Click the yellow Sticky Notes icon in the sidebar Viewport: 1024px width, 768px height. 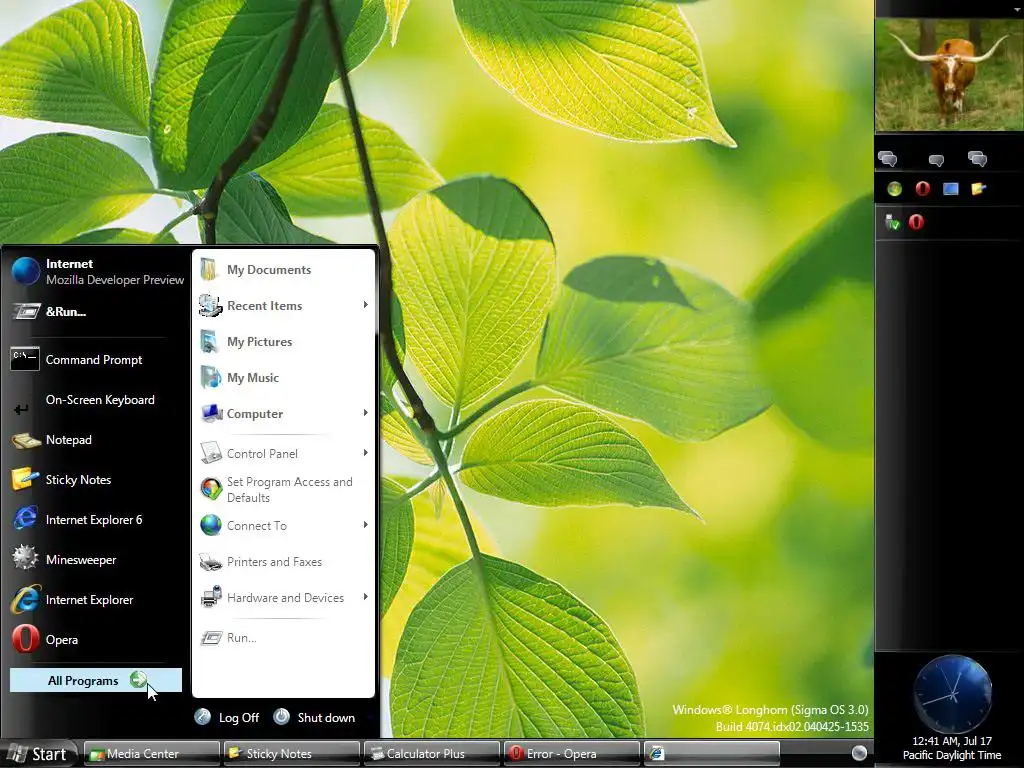pos(978,189)
